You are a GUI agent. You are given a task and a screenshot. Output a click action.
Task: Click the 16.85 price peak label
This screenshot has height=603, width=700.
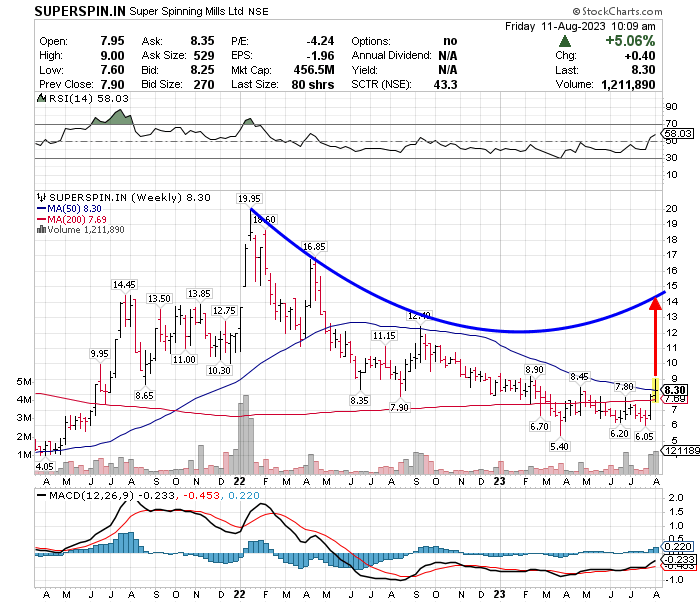pos(314,246)
